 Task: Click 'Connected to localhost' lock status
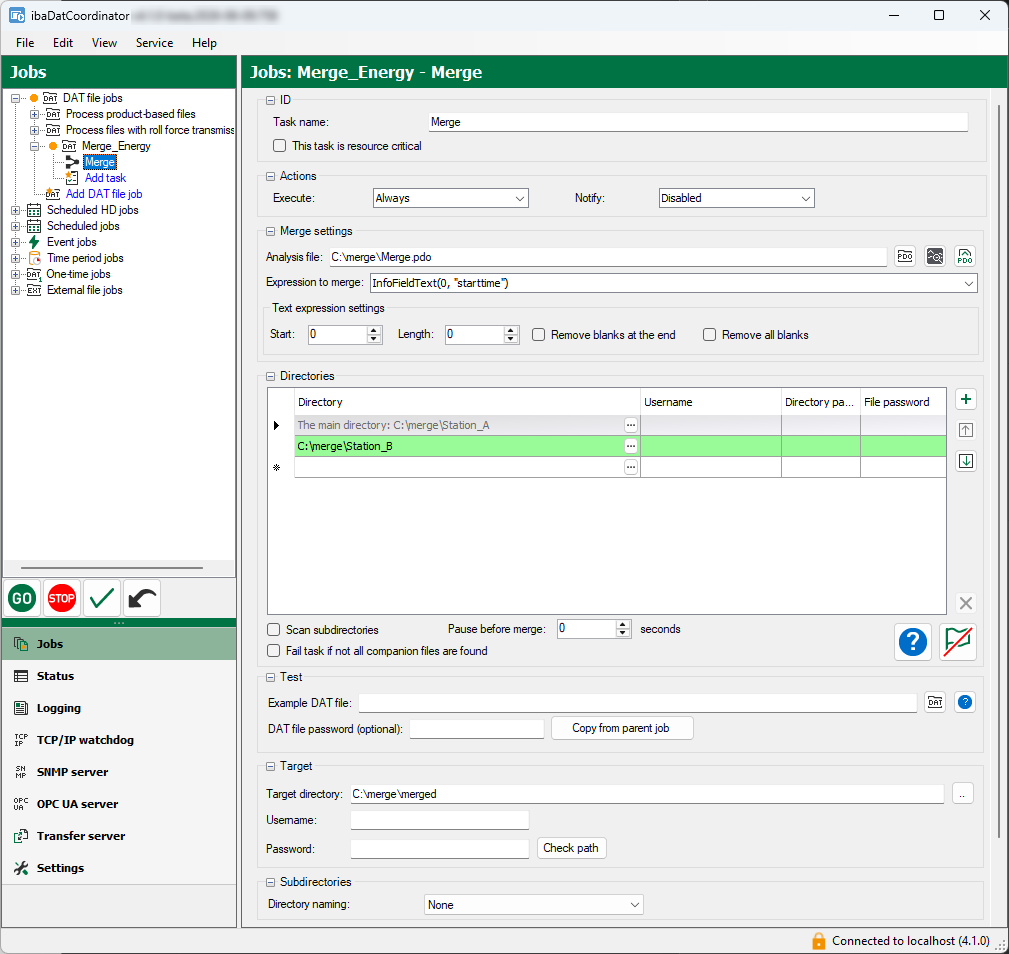pyautogui.click(x=901, y=941)
